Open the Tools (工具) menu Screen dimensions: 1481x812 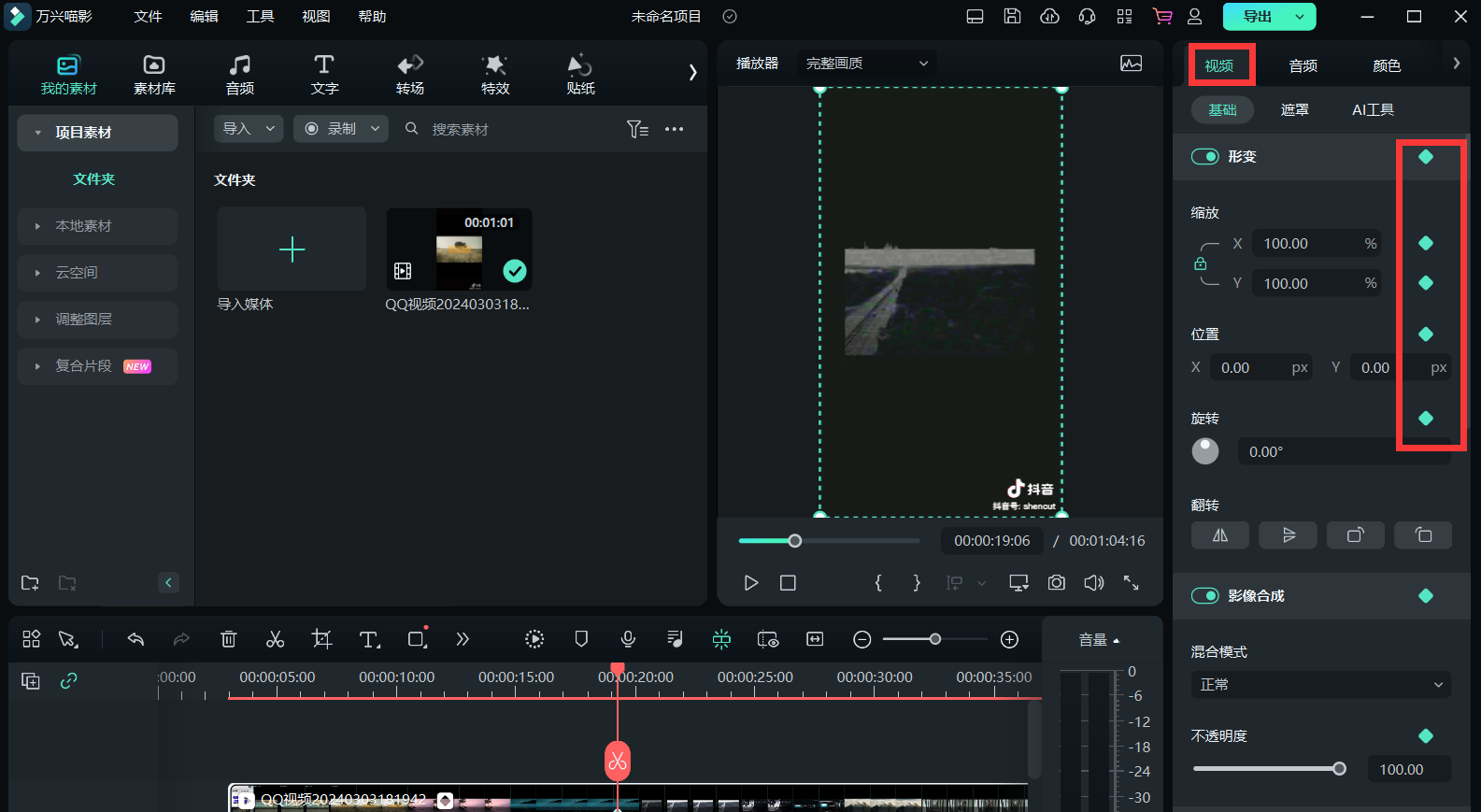click(260, 17)
